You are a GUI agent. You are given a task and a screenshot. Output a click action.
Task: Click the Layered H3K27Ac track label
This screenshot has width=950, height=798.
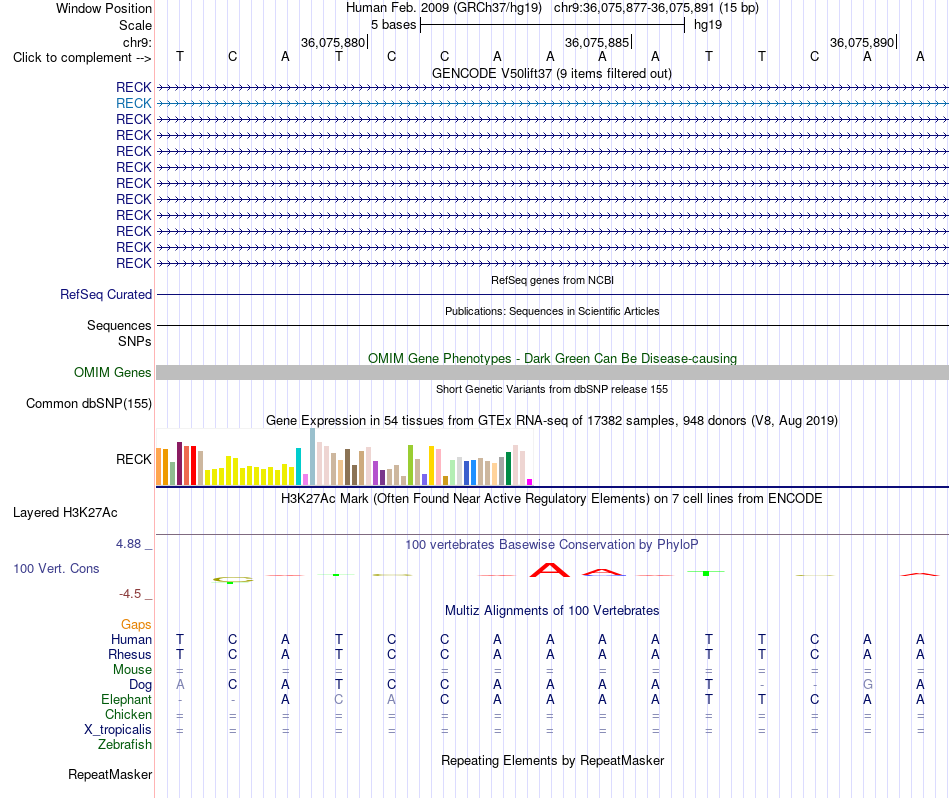65,513
